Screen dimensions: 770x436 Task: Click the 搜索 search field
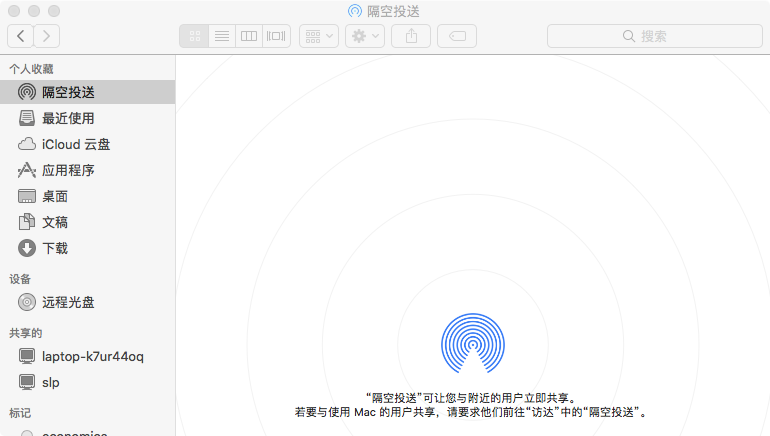coord(651,36)
